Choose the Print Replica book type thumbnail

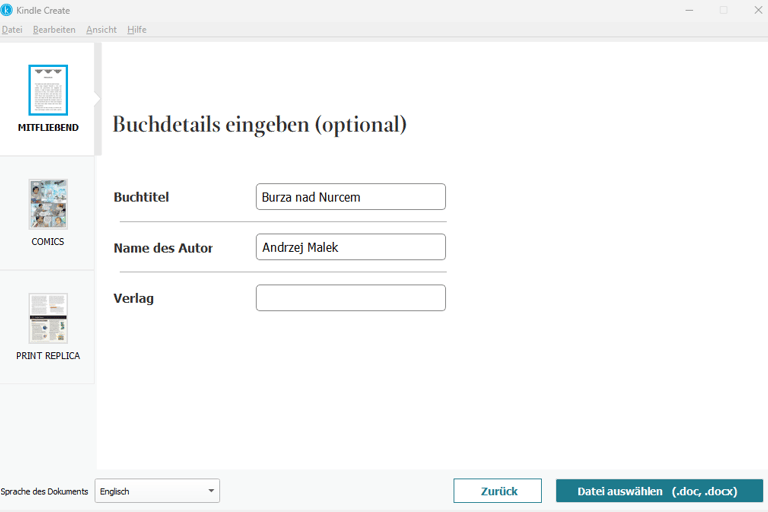point(48,318)
